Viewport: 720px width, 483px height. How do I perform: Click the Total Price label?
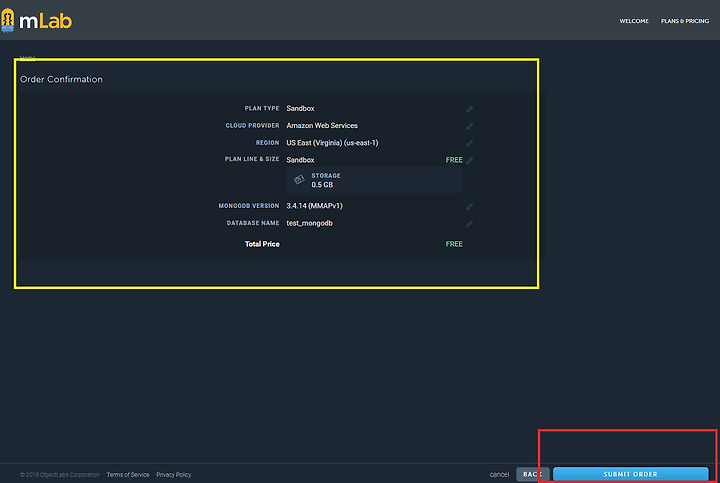click(x=262, y=244)
